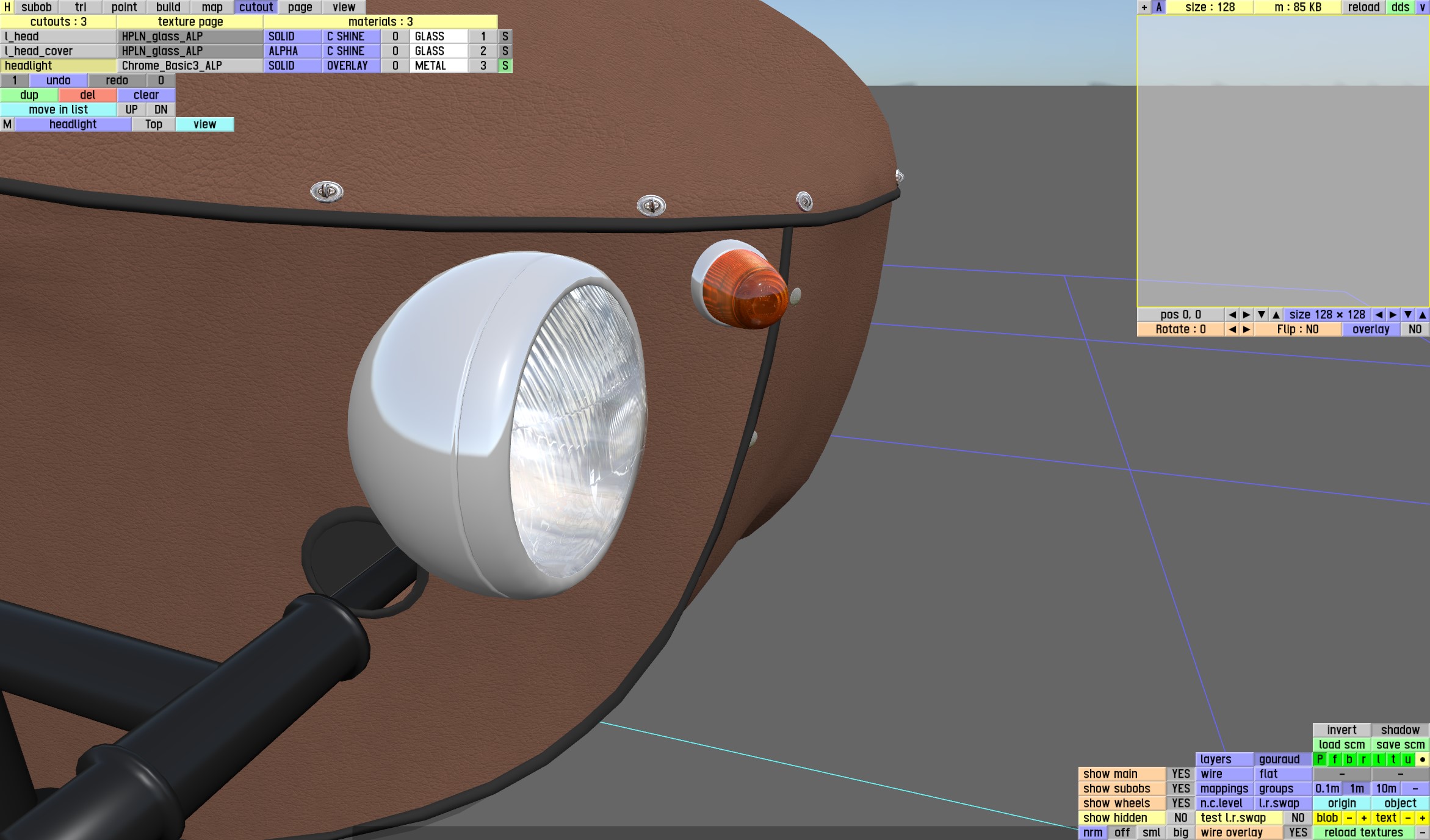Viewport: 1430px width, 840px height.
Task: Select the l_head cutout in the list
Action: click(58, 37)
